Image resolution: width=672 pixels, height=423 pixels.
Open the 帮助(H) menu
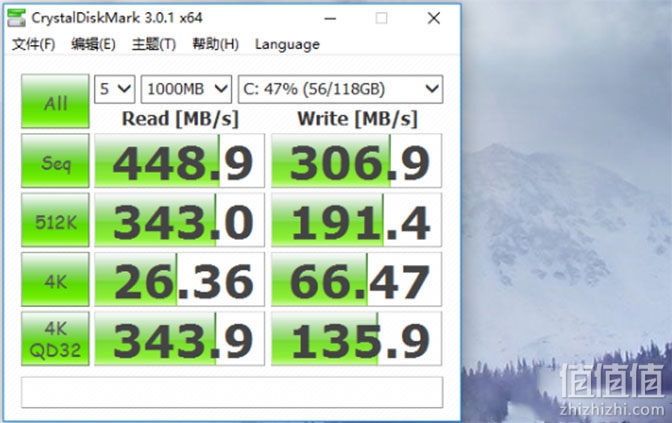[215, 44]
